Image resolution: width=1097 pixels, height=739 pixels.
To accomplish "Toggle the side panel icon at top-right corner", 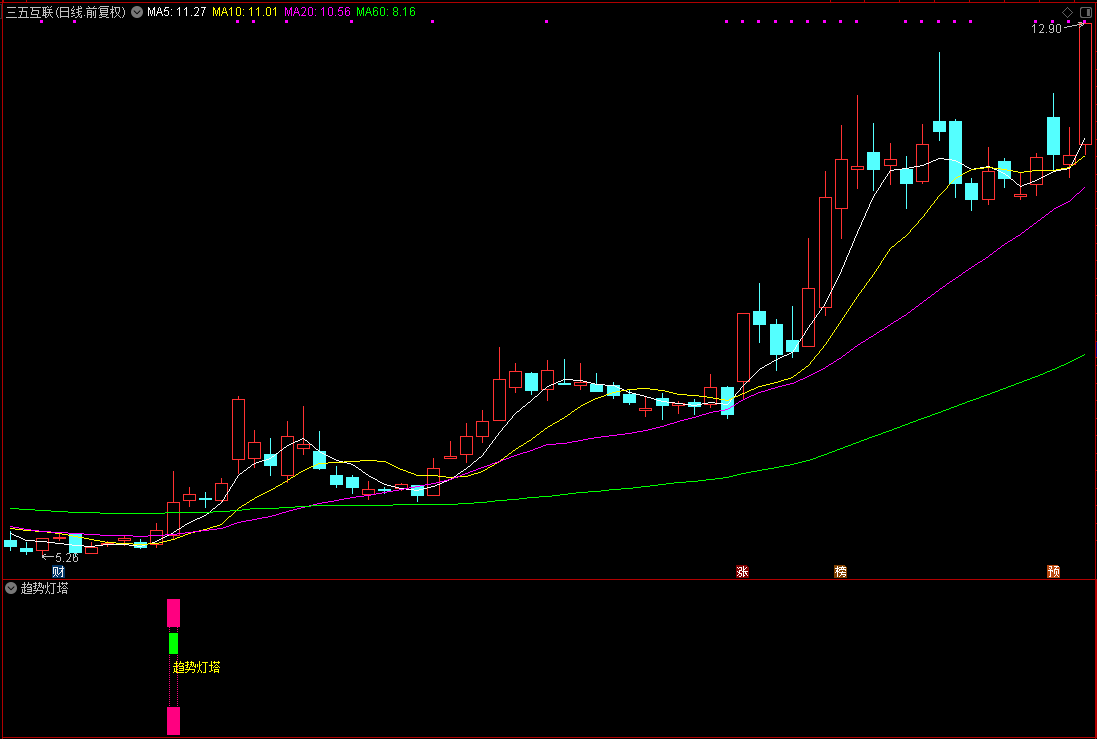I will click(x=1087, y=13).
